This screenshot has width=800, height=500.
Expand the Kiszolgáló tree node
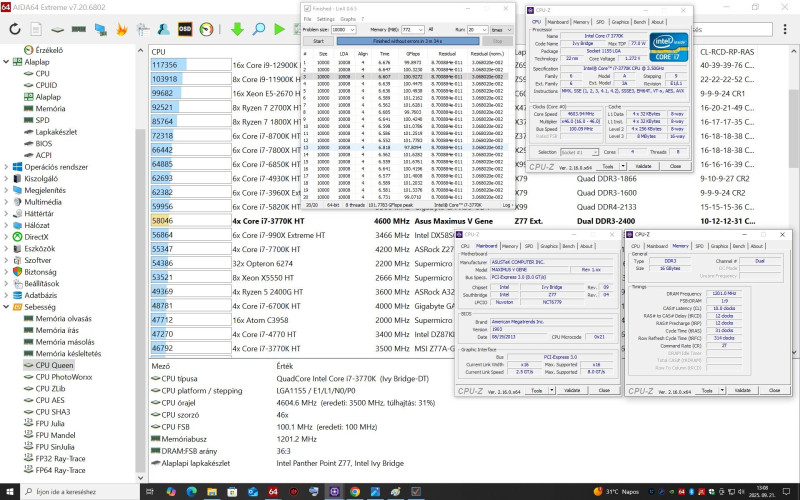tap(6, 179)
